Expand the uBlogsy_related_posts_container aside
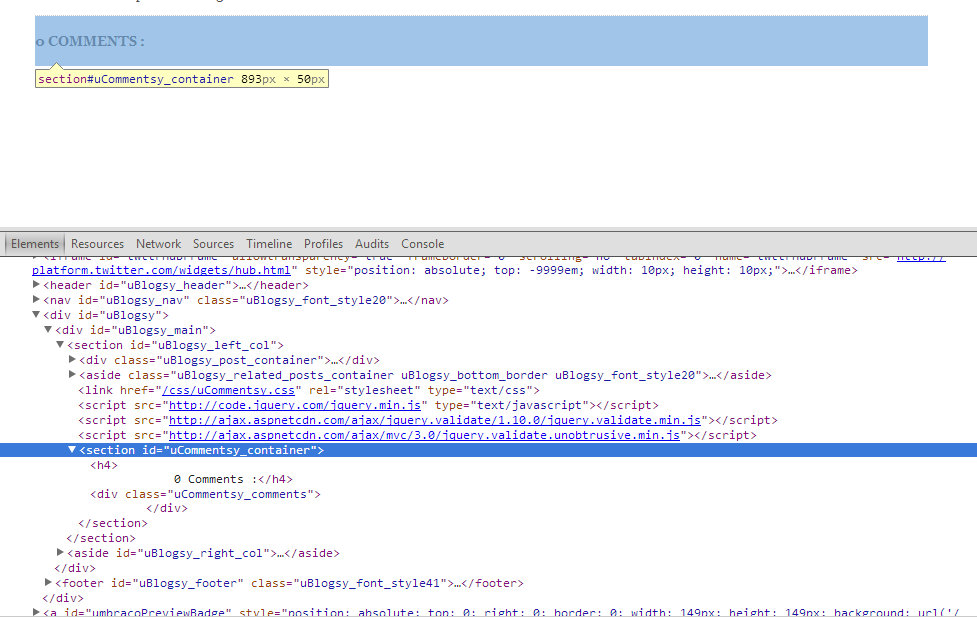 pos(72,375)
